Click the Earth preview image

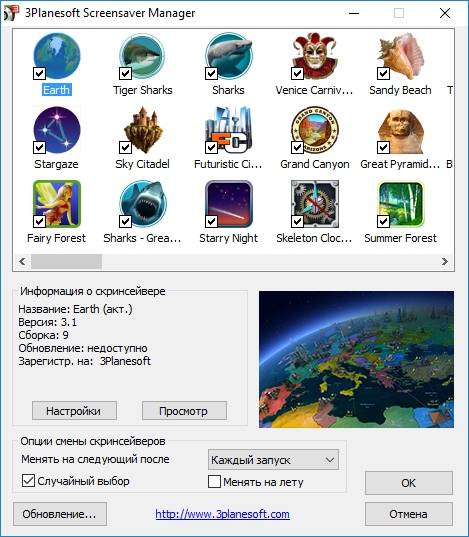click(356, 359)
